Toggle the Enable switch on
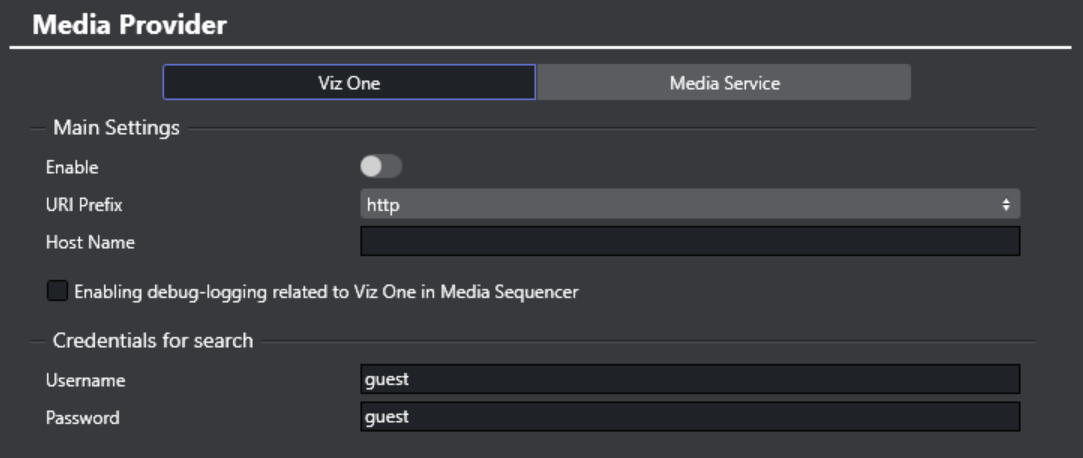Viewport: 1083px width, 458px height. click(x=381, y=167)
